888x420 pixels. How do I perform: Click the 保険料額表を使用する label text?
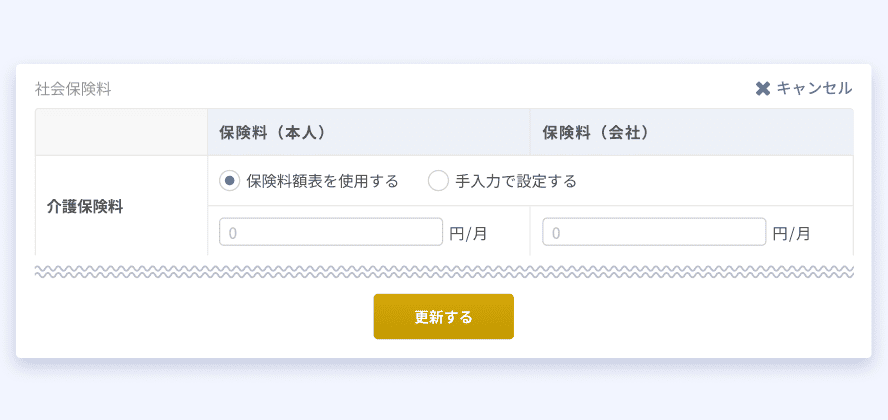tap(322, 181)
